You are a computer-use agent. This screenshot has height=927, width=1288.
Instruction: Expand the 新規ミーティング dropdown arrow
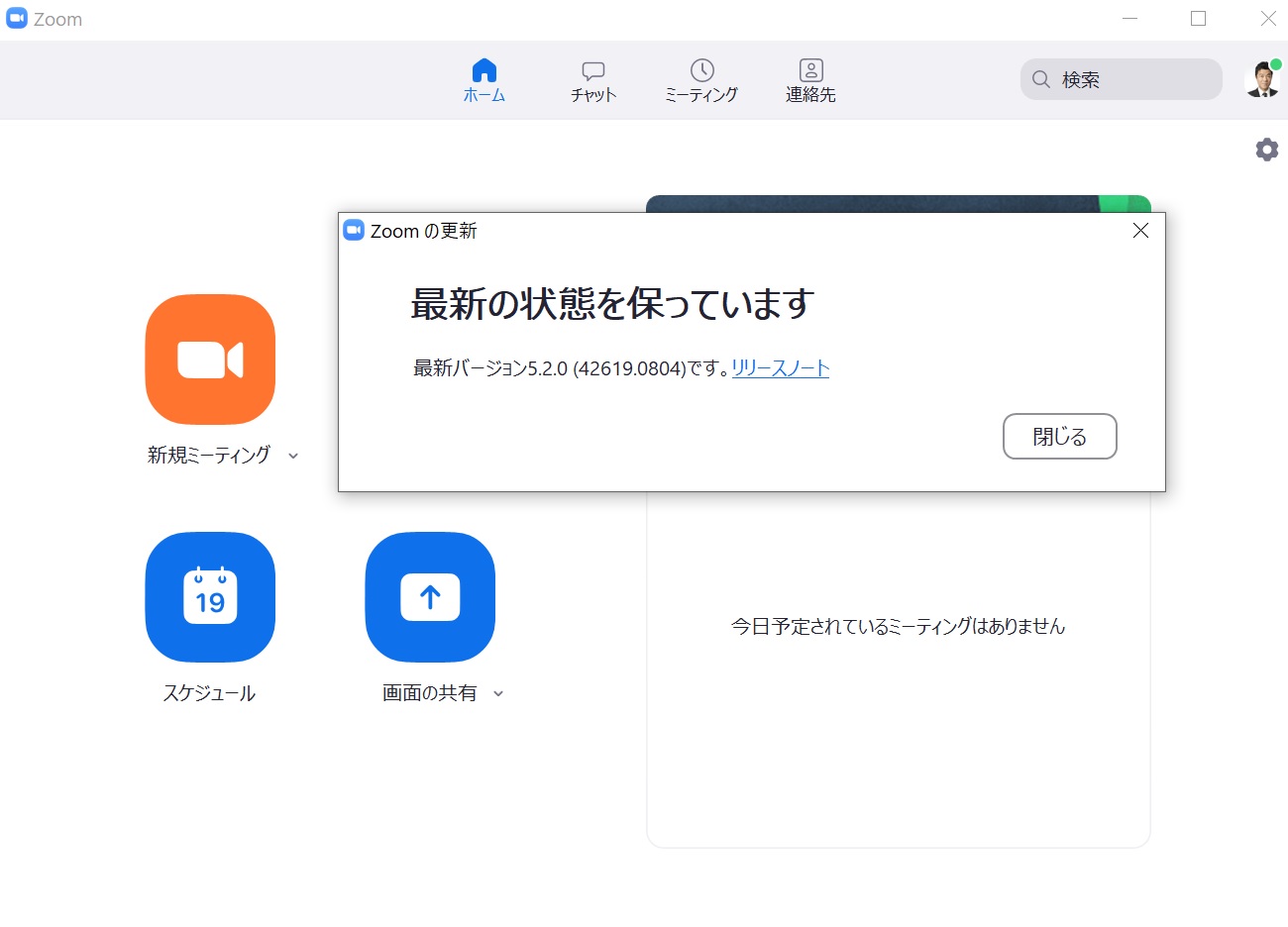(x=293, y=457)
